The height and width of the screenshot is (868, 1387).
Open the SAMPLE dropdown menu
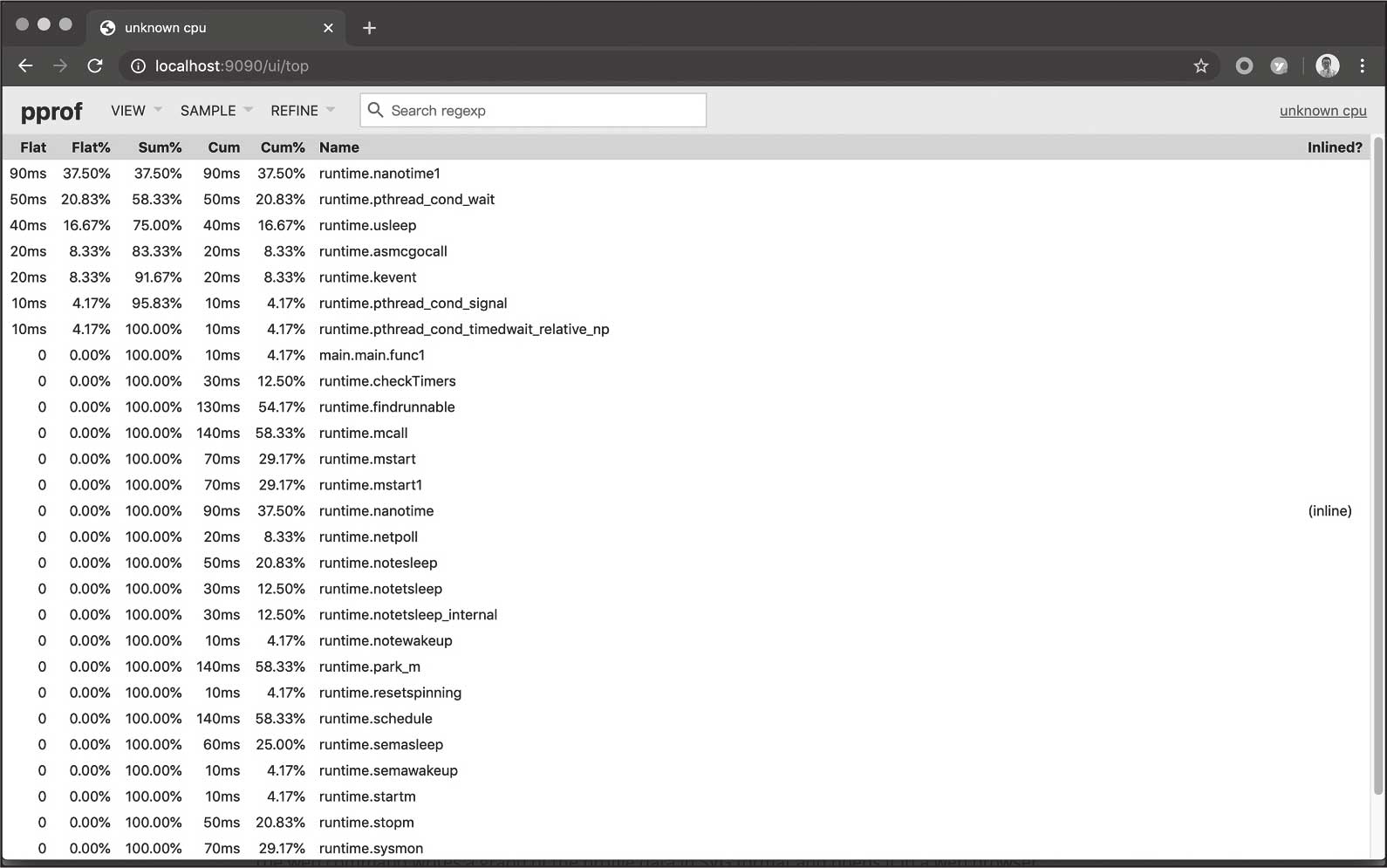pos(215,111)
